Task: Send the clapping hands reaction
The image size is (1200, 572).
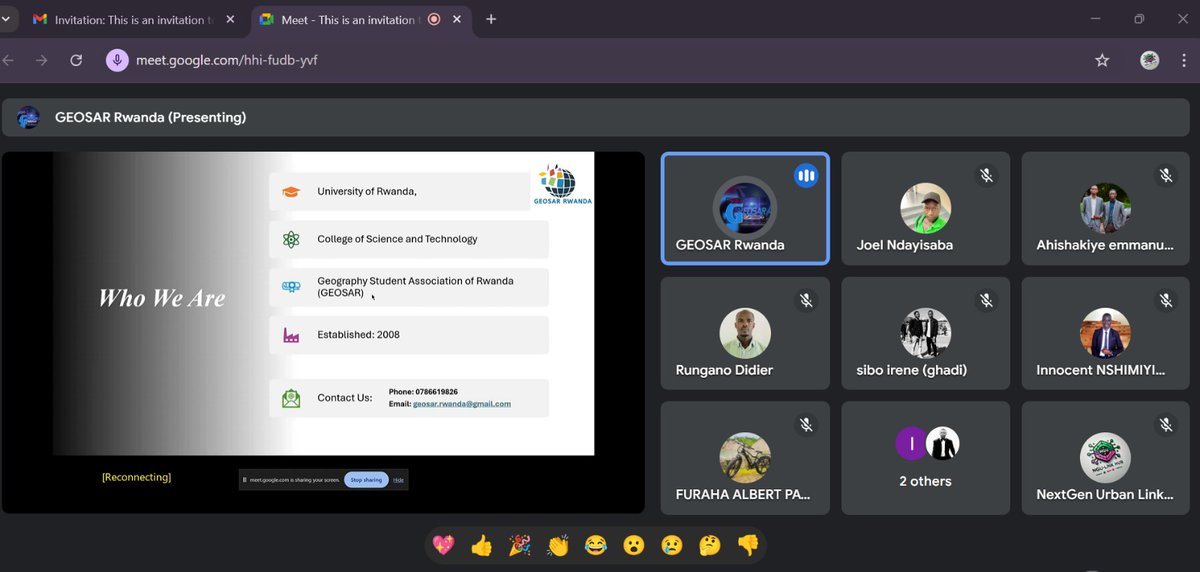Action: pos(558,545)
